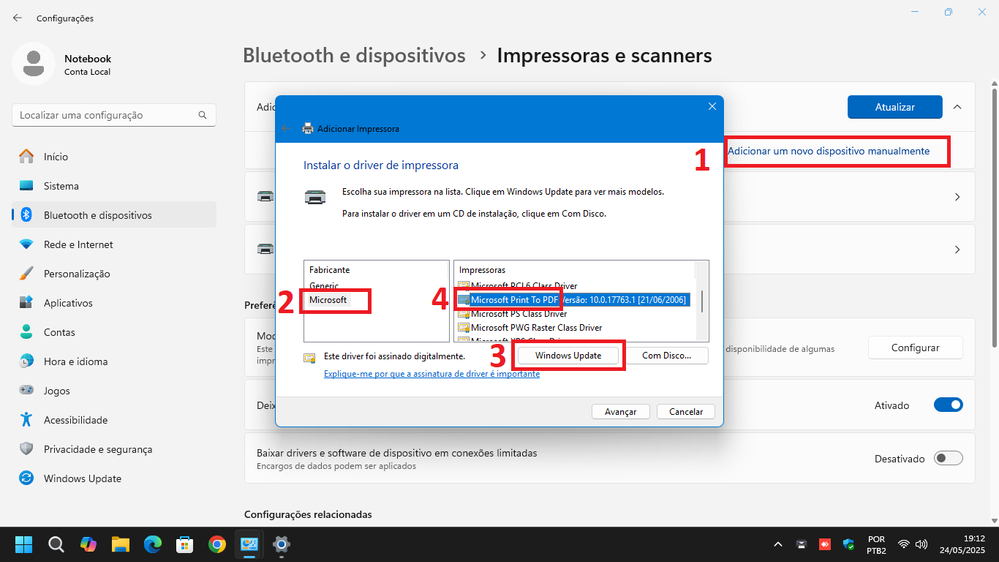Collapse the add device section chevron
999x562 pixels.
click(x=958, y=107)
